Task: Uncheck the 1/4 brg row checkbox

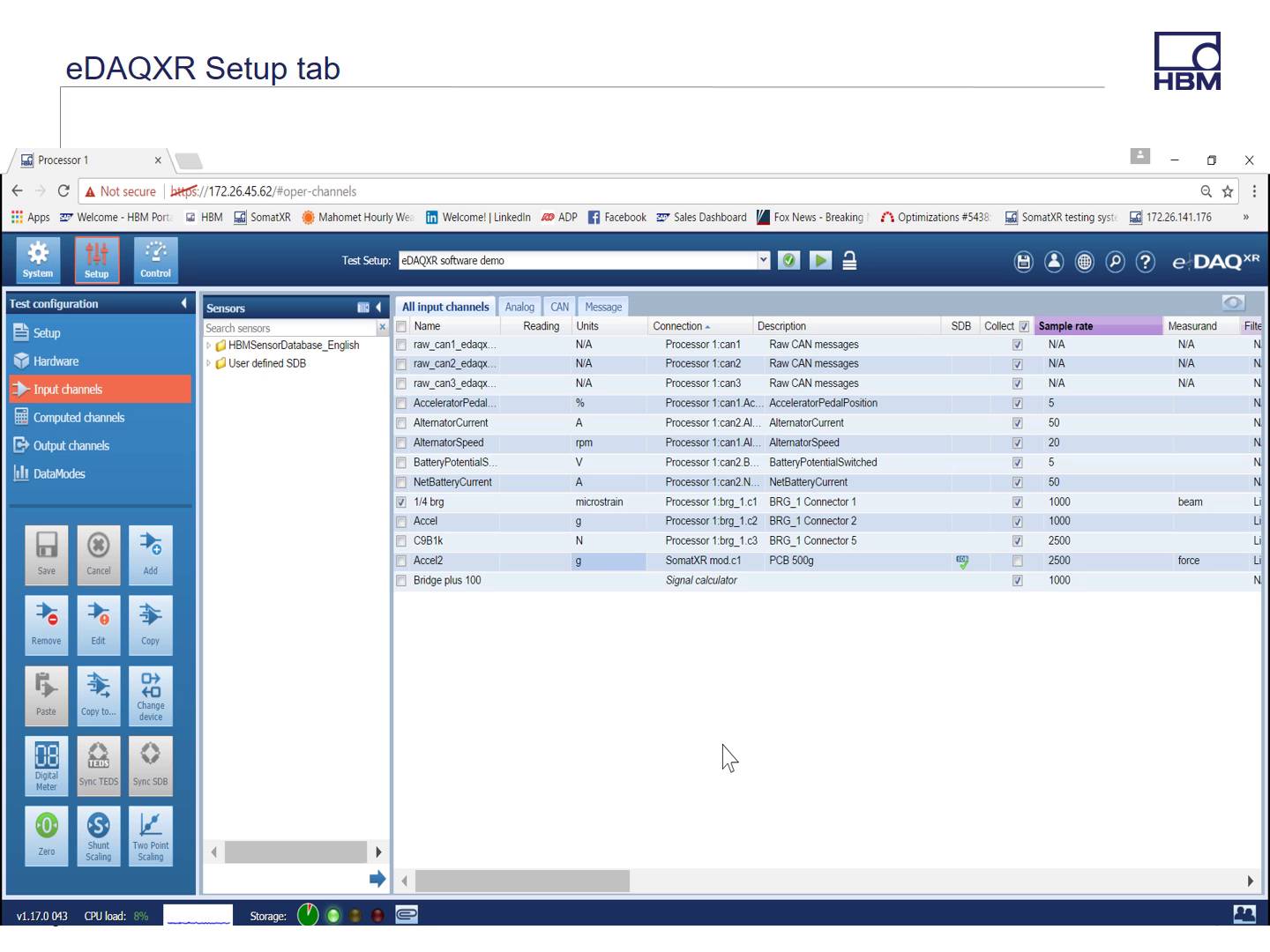Action: click(401, 502)
